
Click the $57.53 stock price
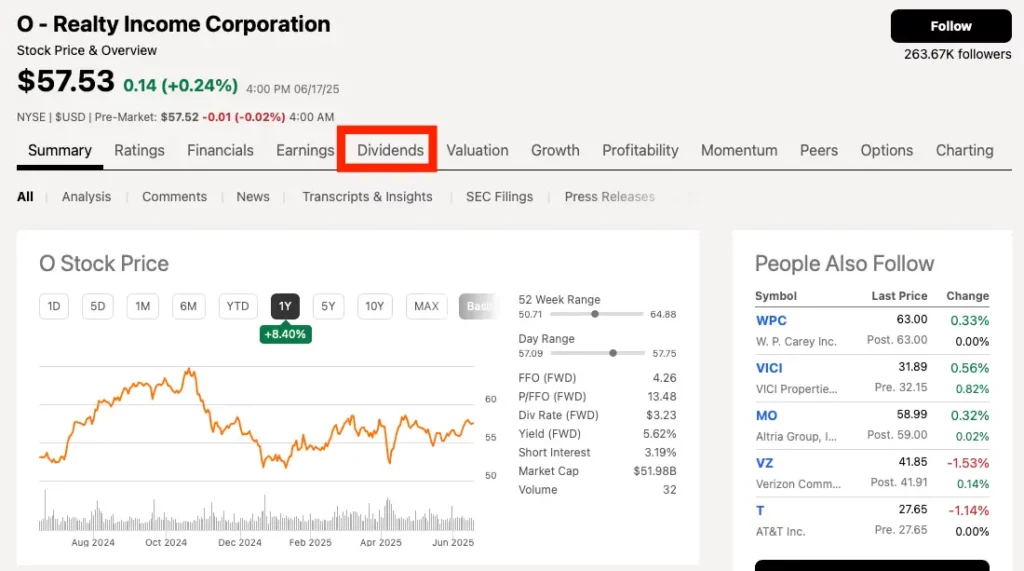(65, 82)
